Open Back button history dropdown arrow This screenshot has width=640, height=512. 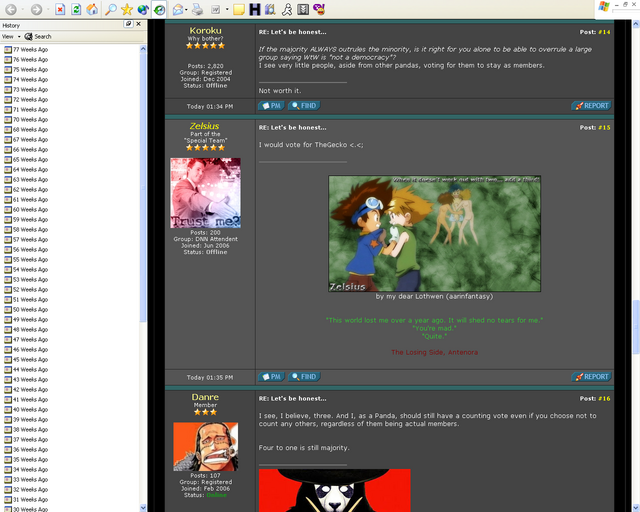tap(23, 9)
